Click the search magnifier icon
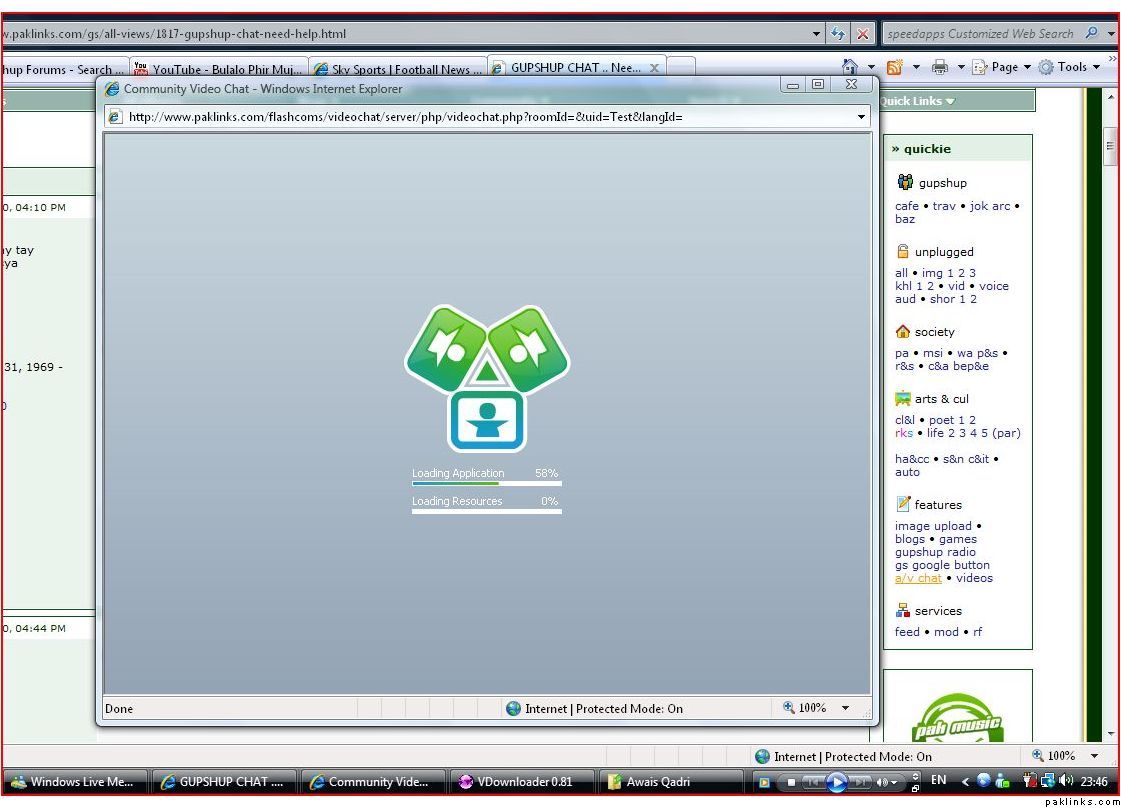The height and width of the screenshot is (808, 1121). tap(1091, 33)
